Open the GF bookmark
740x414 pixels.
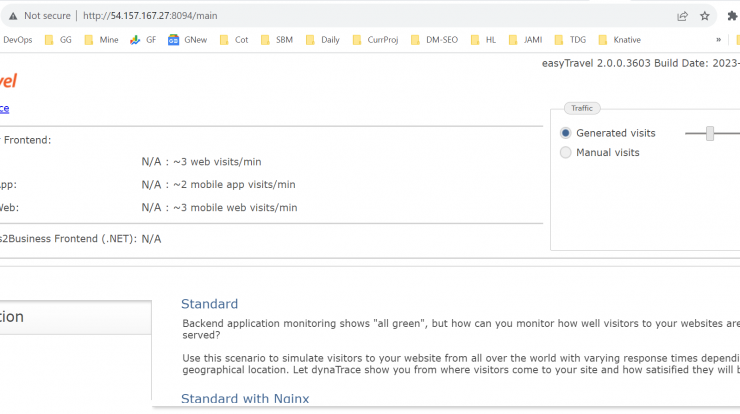[143, 40]
